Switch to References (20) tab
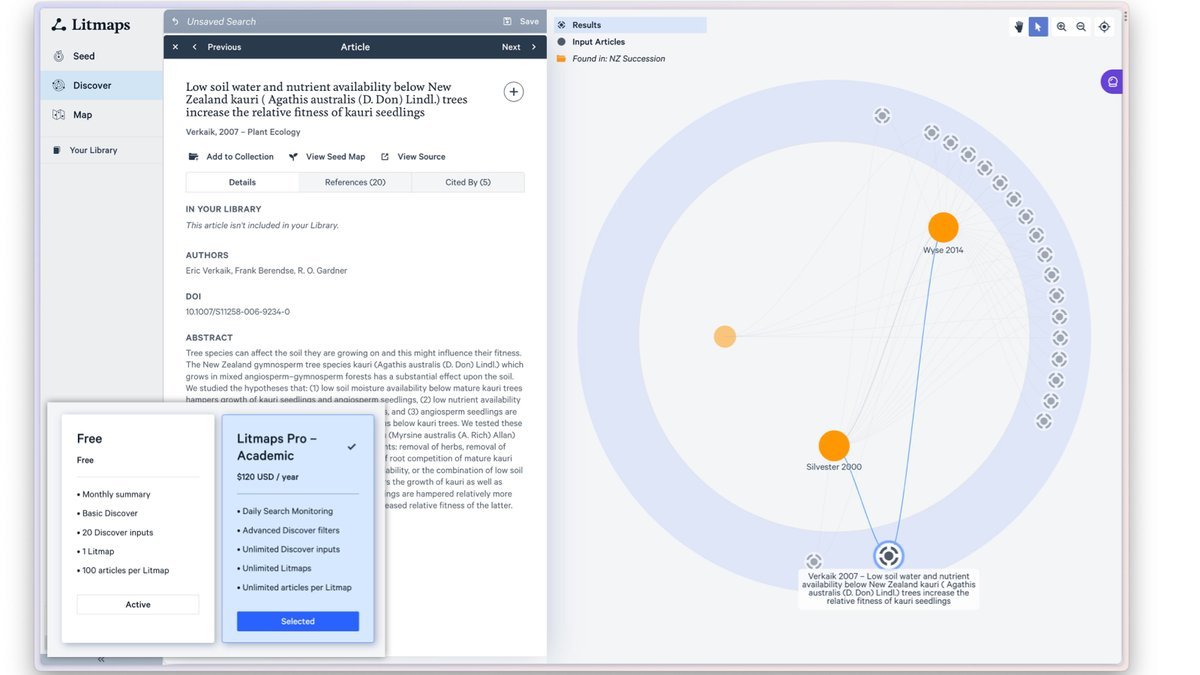Screen dimensions: 1200x675 click(x=355, y=182)
